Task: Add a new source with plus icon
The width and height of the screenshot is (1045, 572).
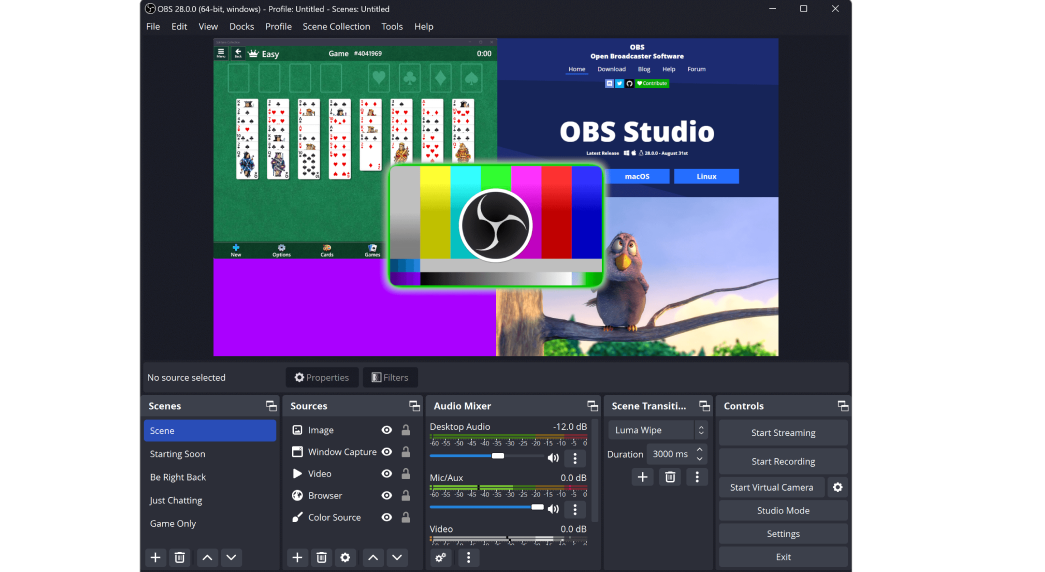Action: click(x=297, y=557)
